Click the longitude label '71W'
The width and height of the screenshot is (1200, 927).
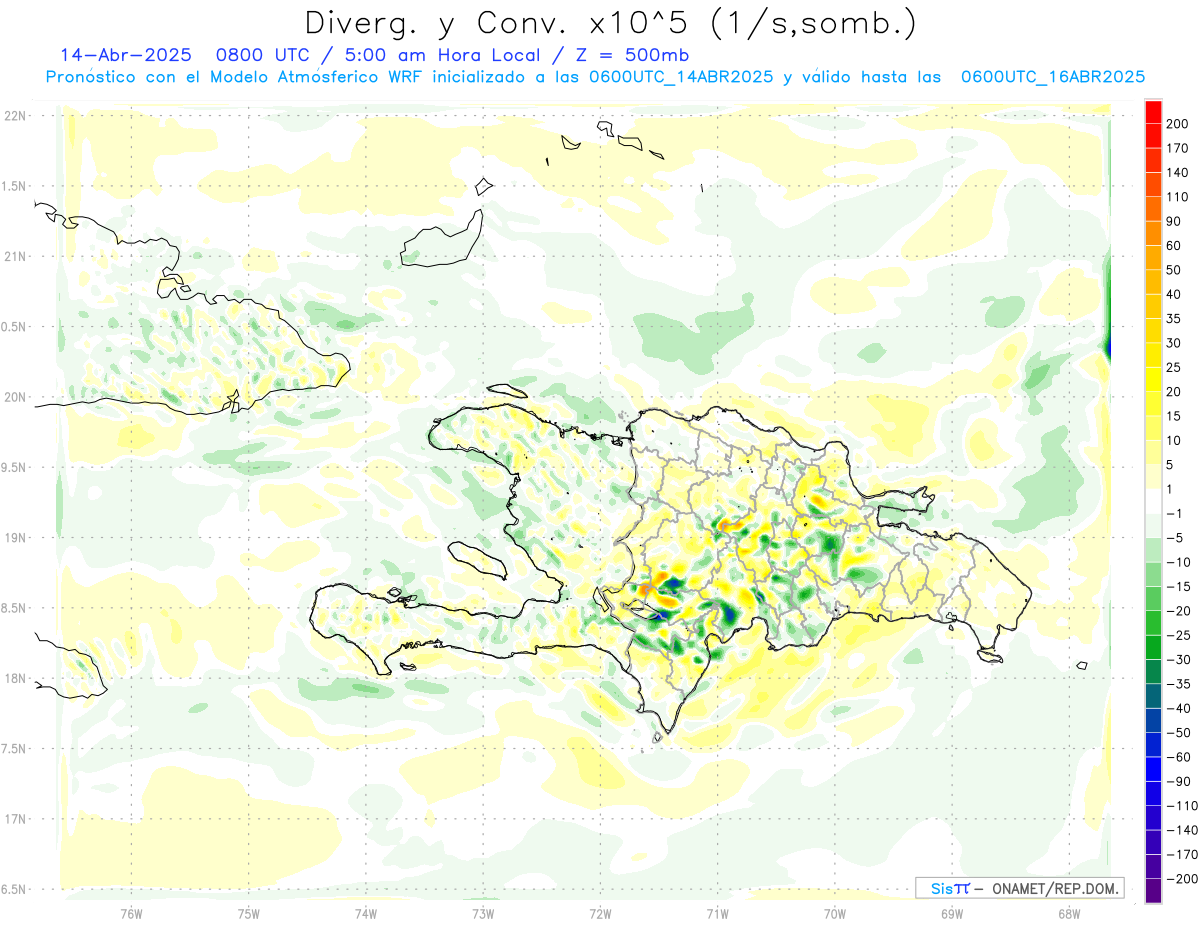(717, 913)
